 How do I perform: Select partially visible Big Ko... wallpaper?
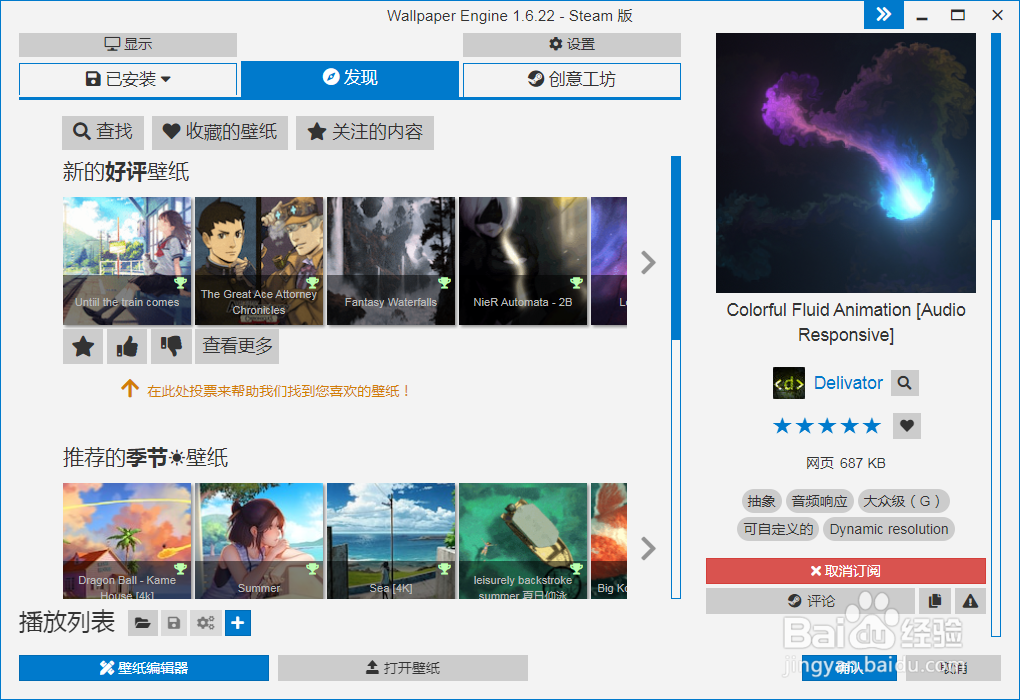click(609, 541)
